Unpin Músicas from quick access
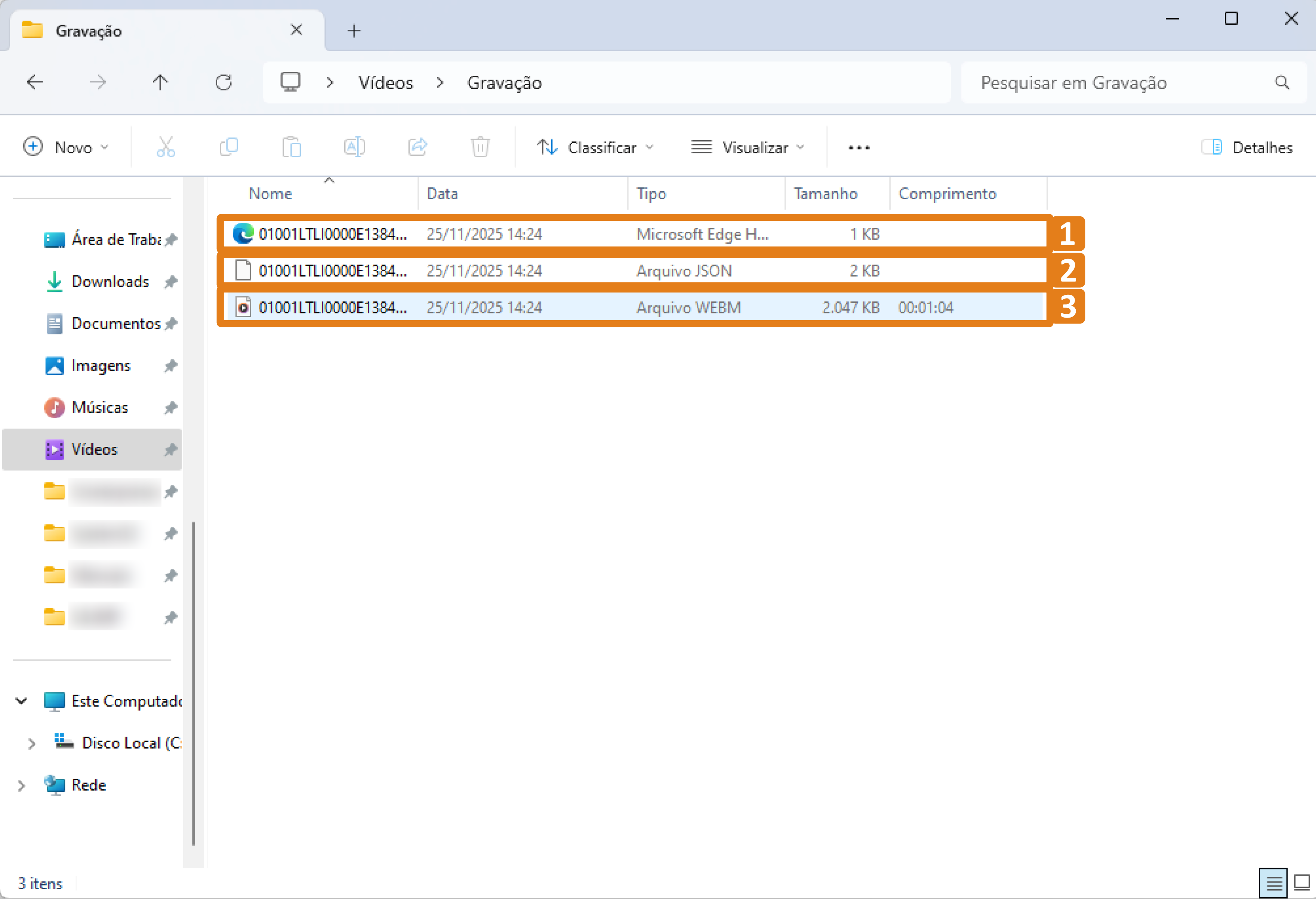 coord(171,408)
